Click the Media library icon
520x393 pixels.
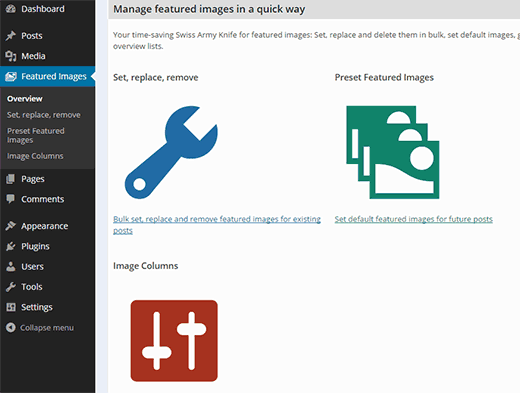(11, 56)
